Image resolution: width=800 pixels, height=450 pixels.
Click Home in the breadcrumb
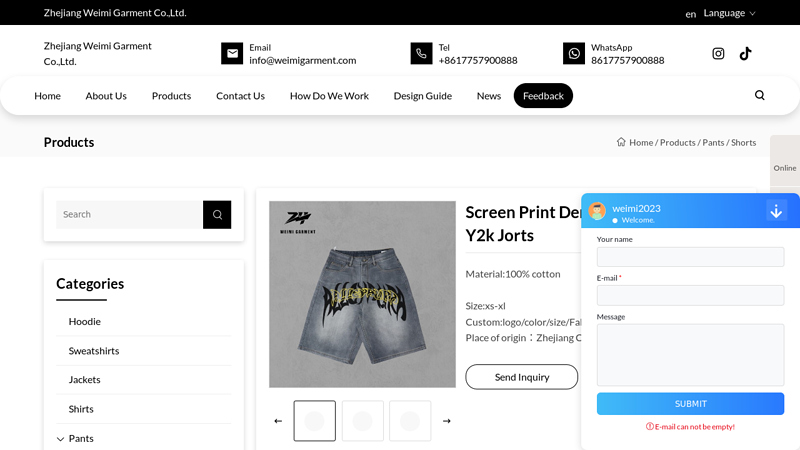pyautogui.click(x=641, y=142)
